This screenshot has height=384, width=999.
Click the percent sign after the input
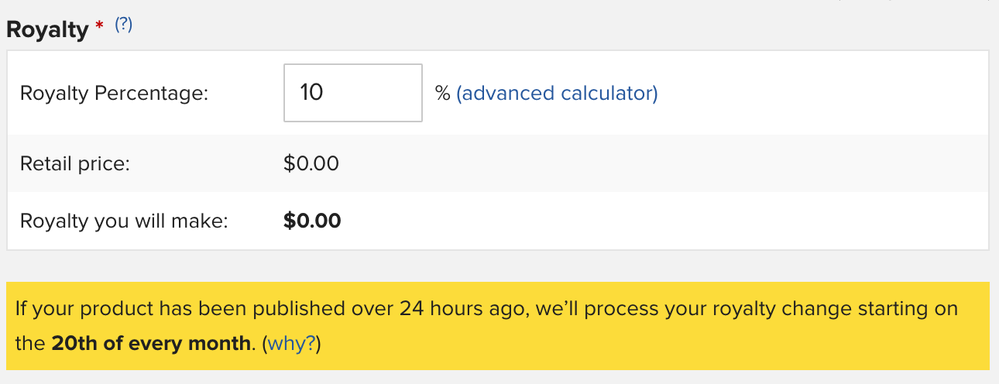click(x=443, y=94)
